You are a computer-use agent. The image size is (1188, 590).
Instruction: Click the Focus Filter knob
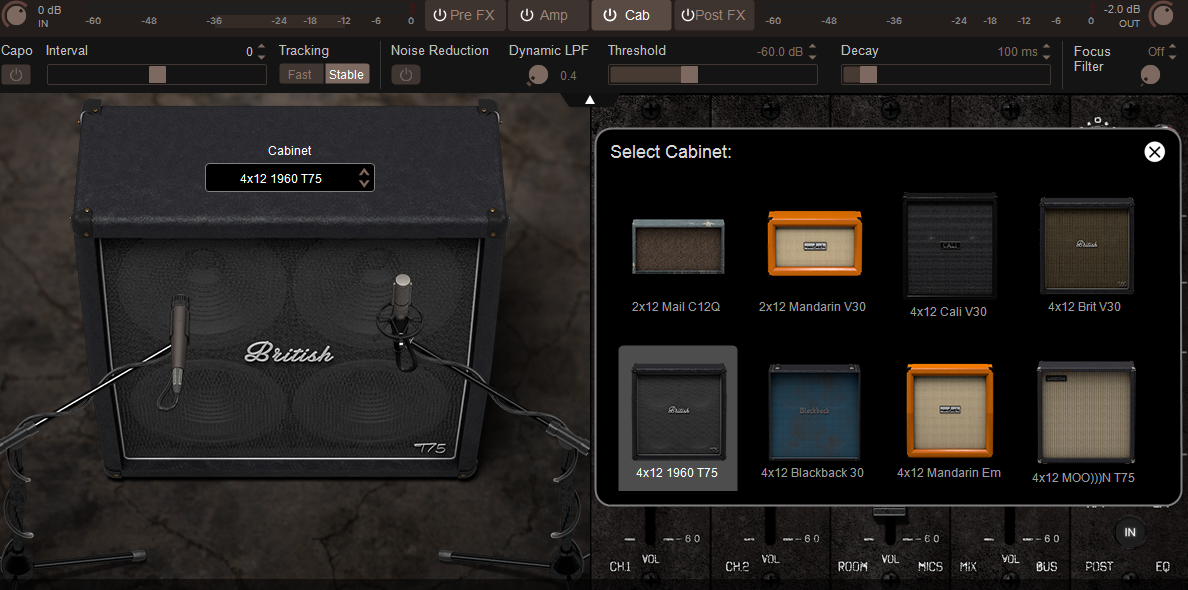coord(1149,74)
